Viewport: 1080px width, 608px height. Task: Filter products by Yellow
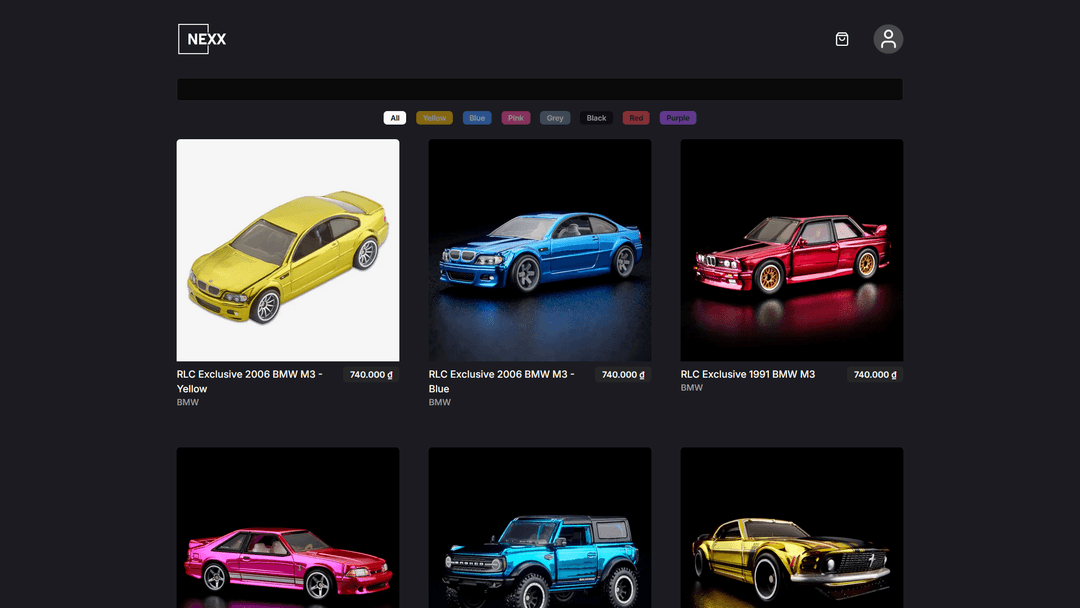point(434,118)
